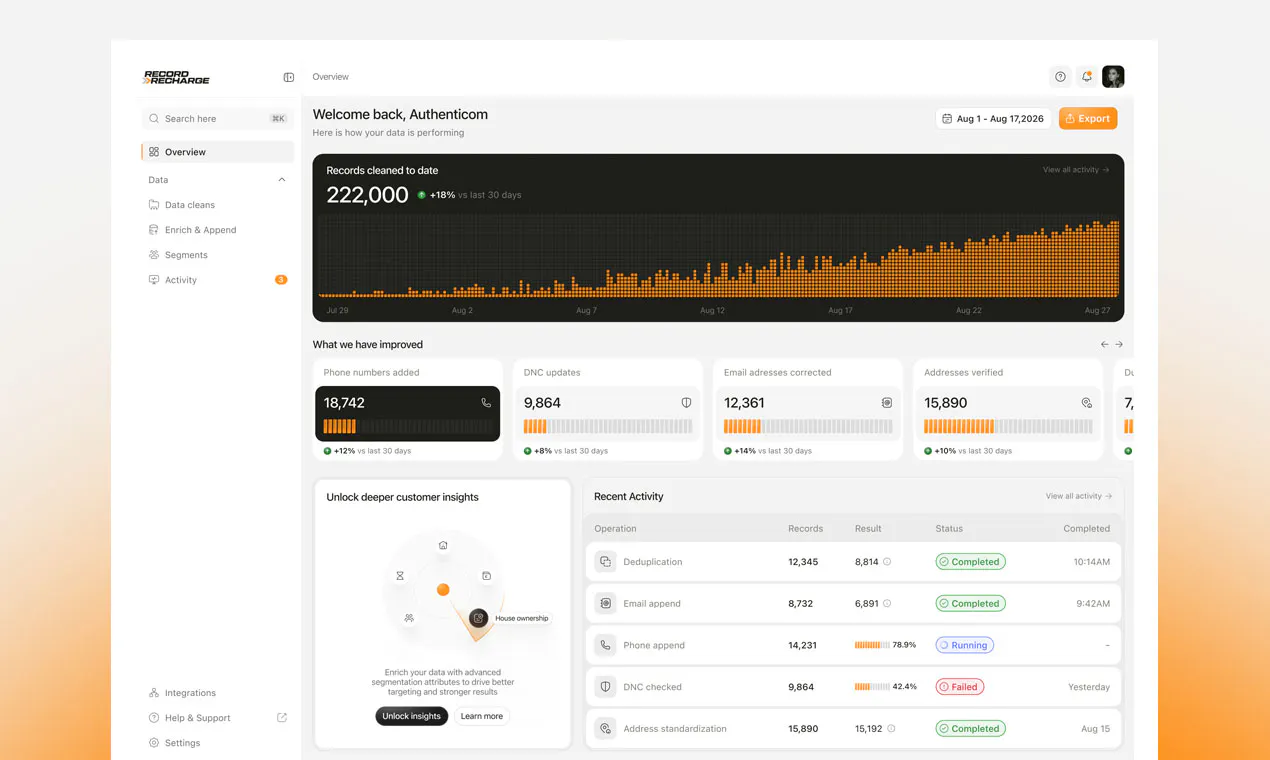1270x760 pixels.
Task: Click the Phone append 78.9% progress bar
Action: click(872, 645)
